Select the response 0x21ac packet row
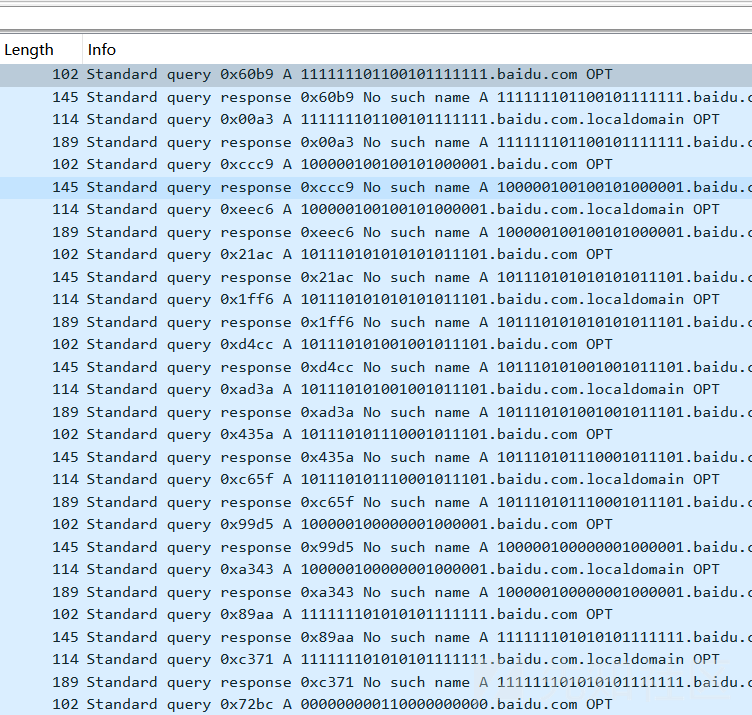Screen dimensions: 752x715 point(376,277)
